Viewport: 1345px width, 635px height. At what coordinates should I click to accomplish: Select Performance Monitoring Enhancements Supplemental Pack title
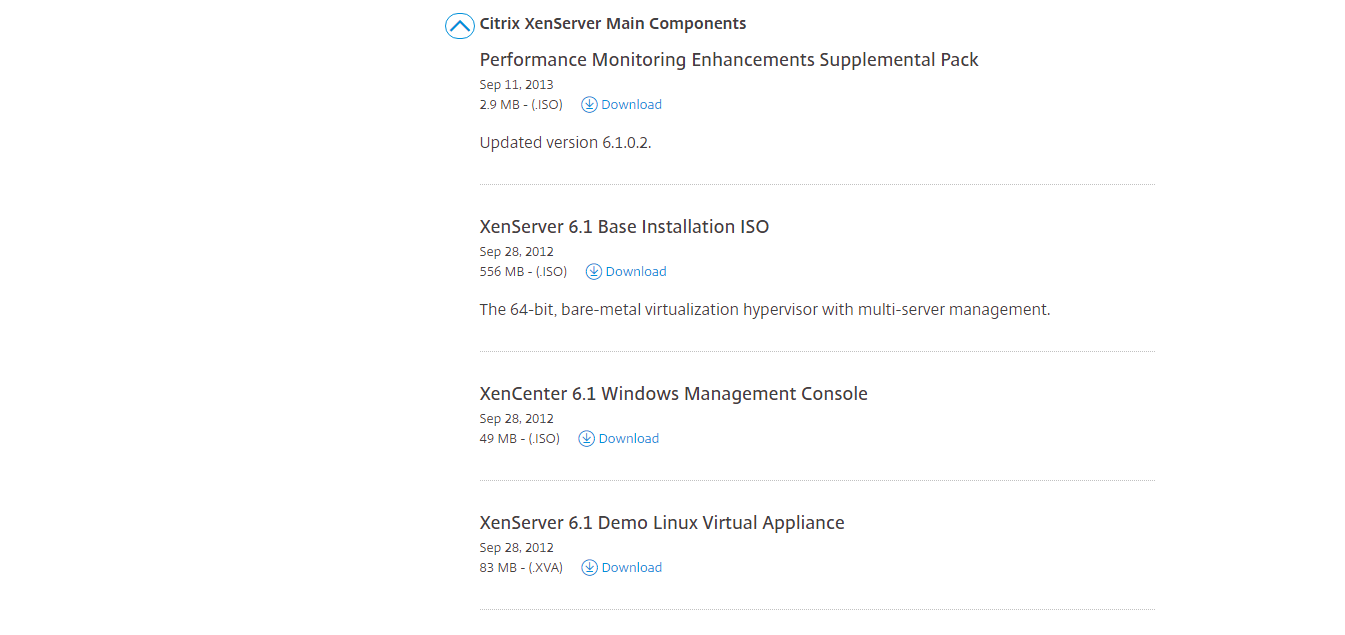coord(728,60)
